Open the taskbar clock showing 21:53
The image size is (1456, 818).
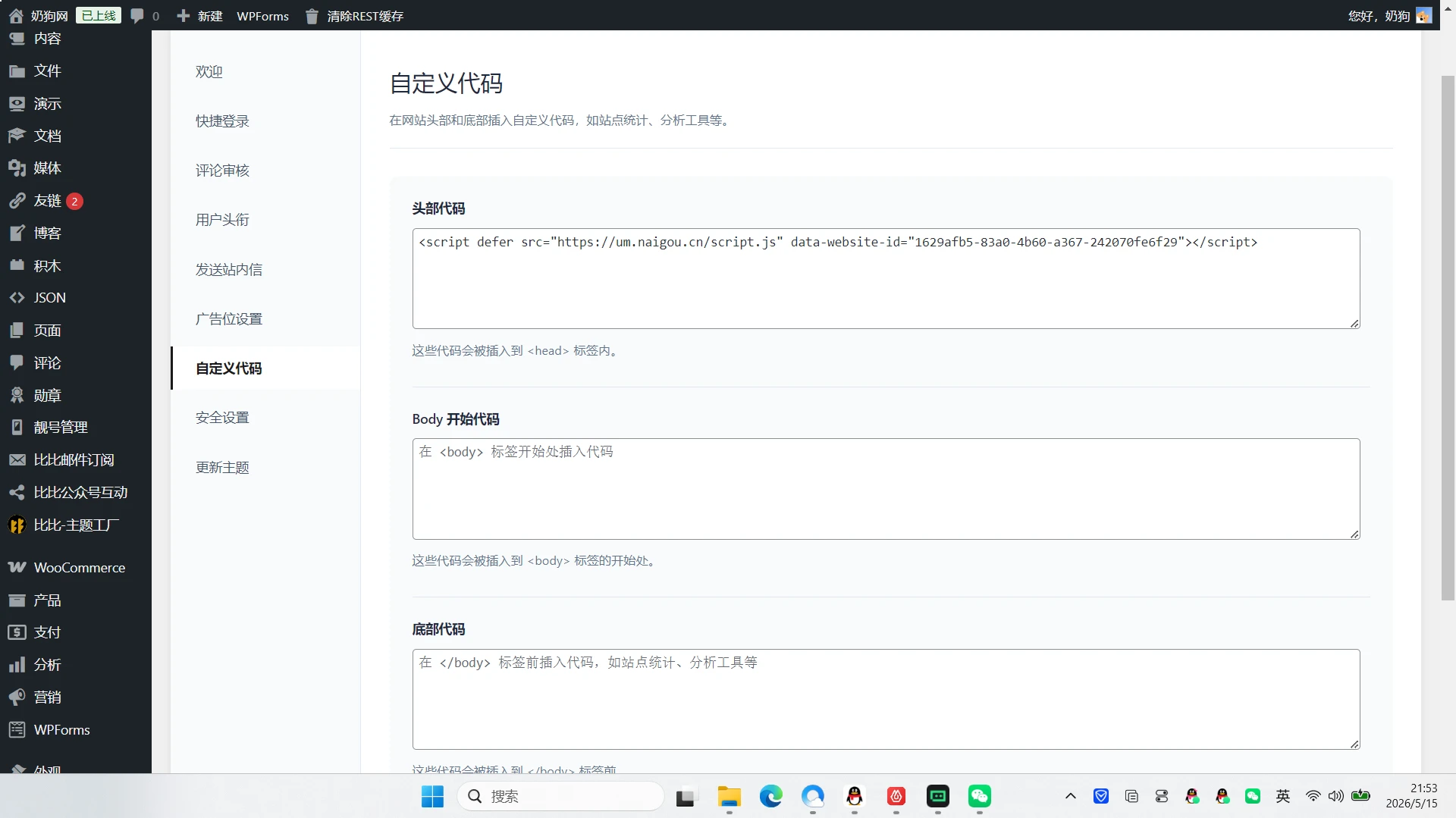pos(1411,796)
